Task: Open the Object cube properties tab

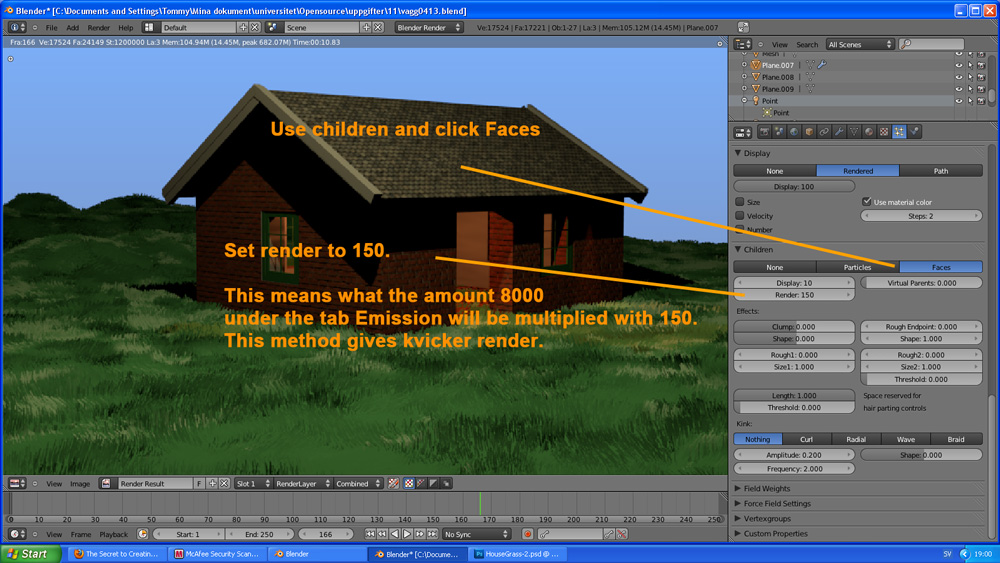Action: point(809,132)
